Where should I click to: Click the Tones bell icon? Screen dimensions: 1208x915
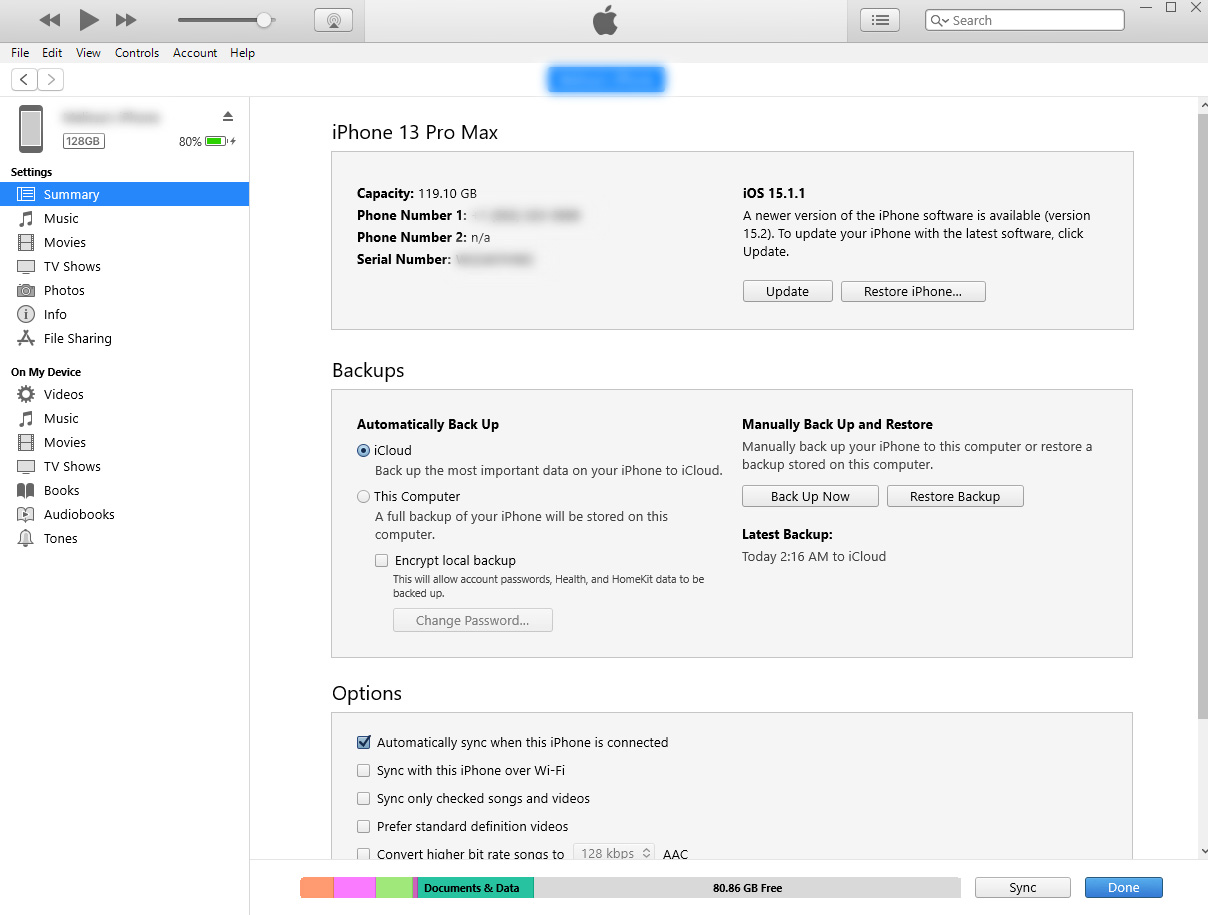[26, 539]
